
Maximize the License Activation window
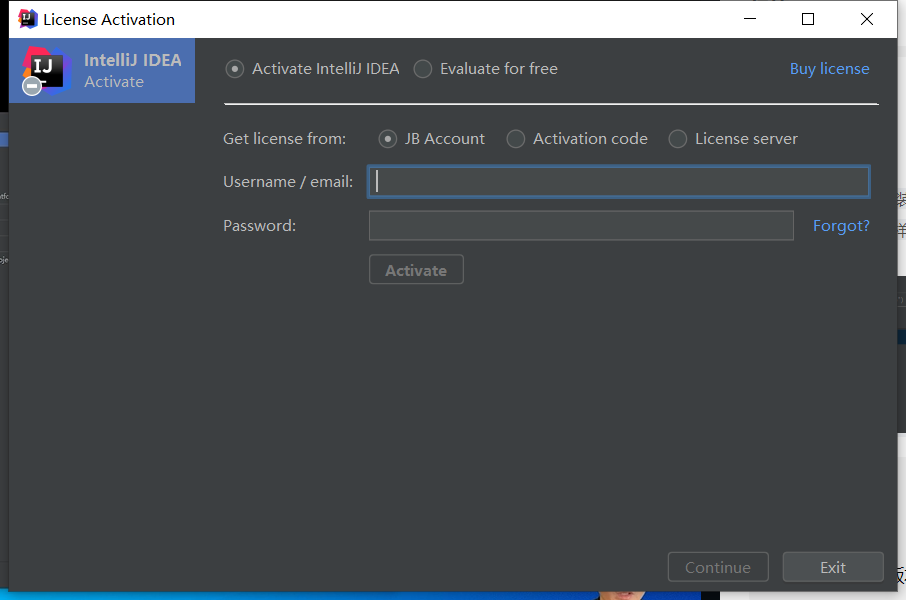[x=808, y=19]
